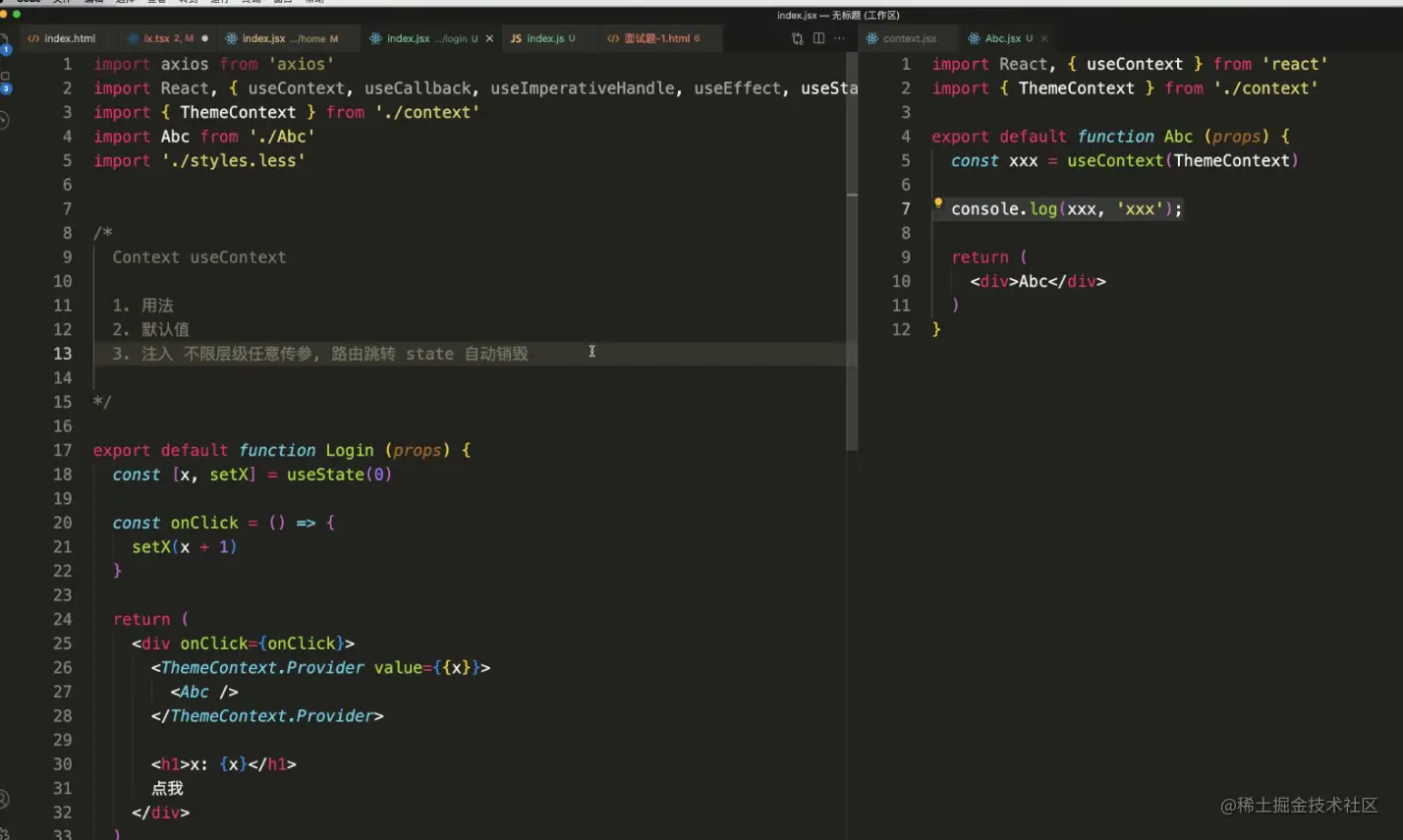1403x840 pixels.
Task: Click the '点我' text on line 31
Action: 167,788
